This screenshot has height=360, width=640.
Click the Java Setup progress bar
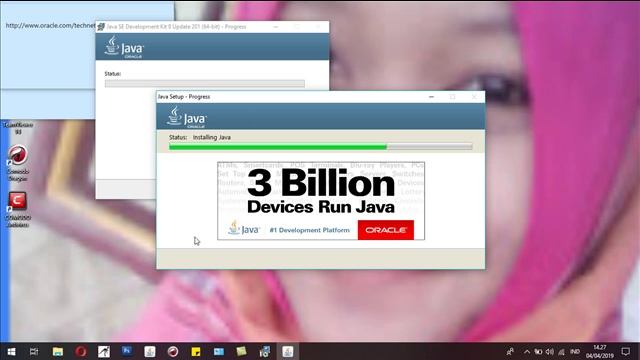tap(321, 147)
